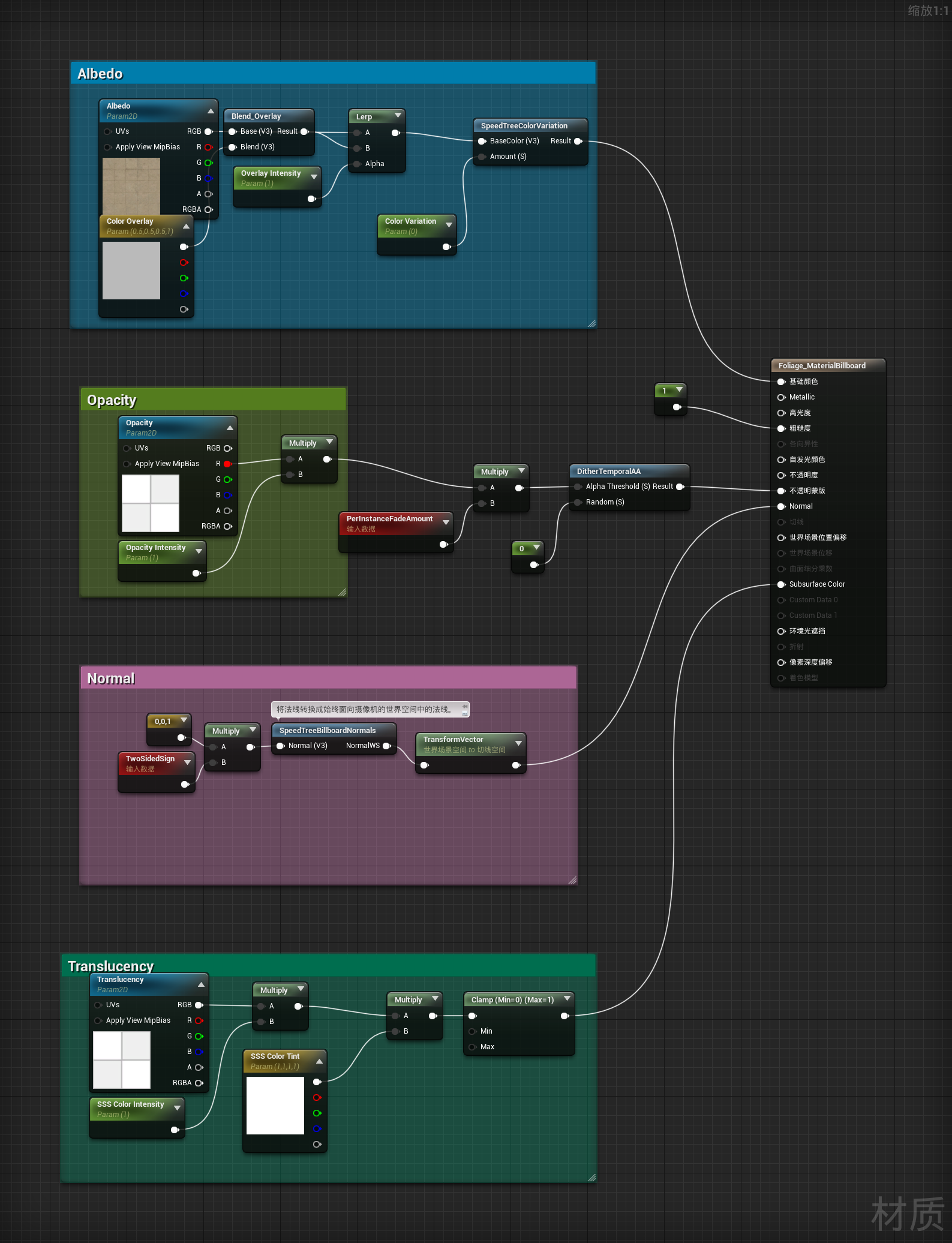Click the Opacity texture preview thumbnail
This screenshot has height=1243, width=952.
point(151,503)
